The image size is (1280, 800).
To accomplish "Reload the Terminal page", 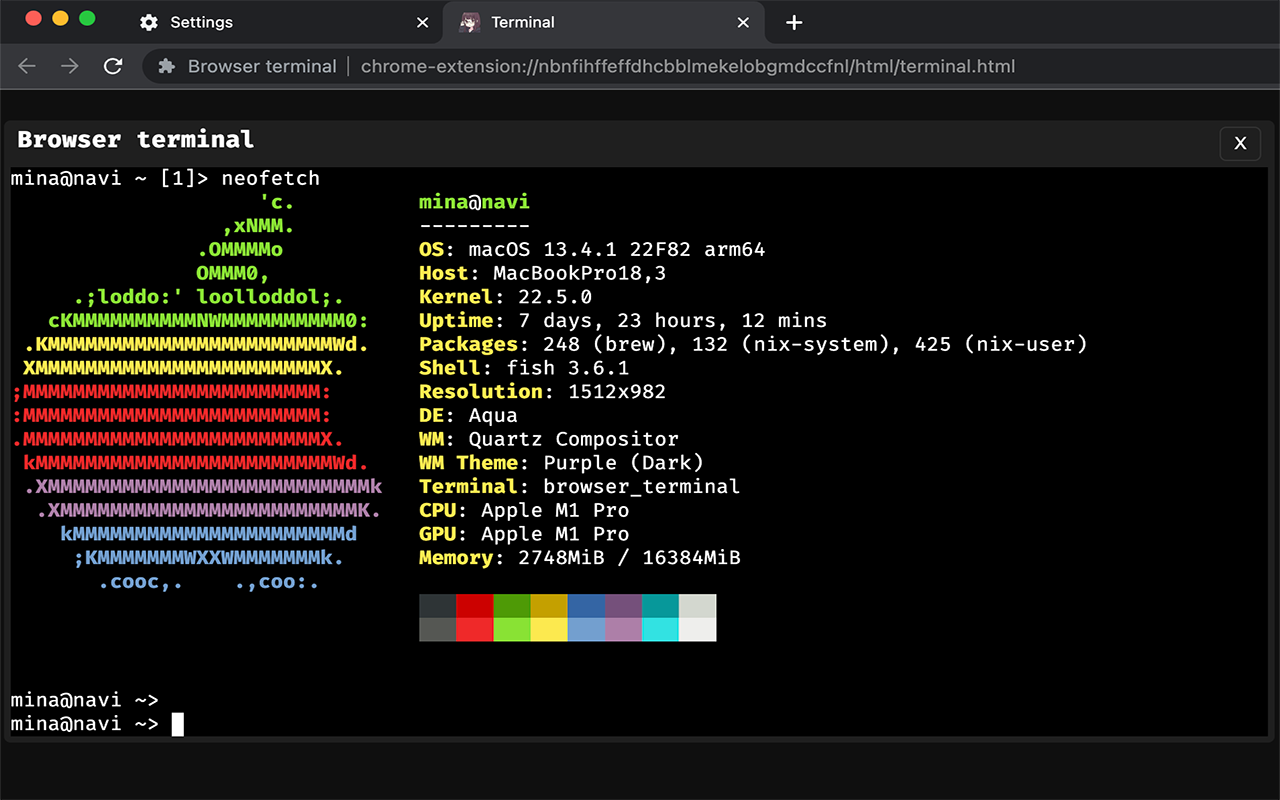I will tap(113, 66).
